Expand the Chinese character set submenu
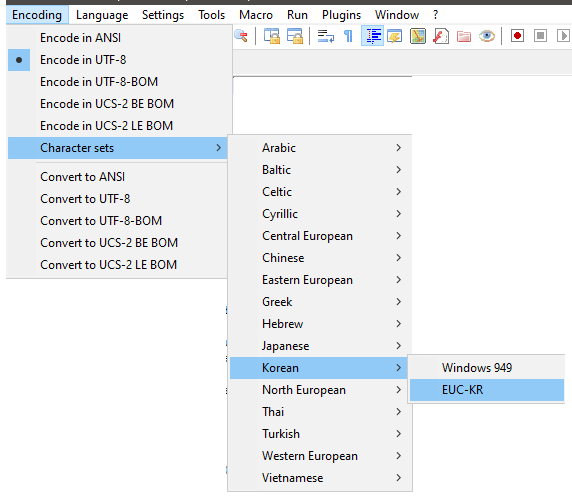 [x=320, y=258]
